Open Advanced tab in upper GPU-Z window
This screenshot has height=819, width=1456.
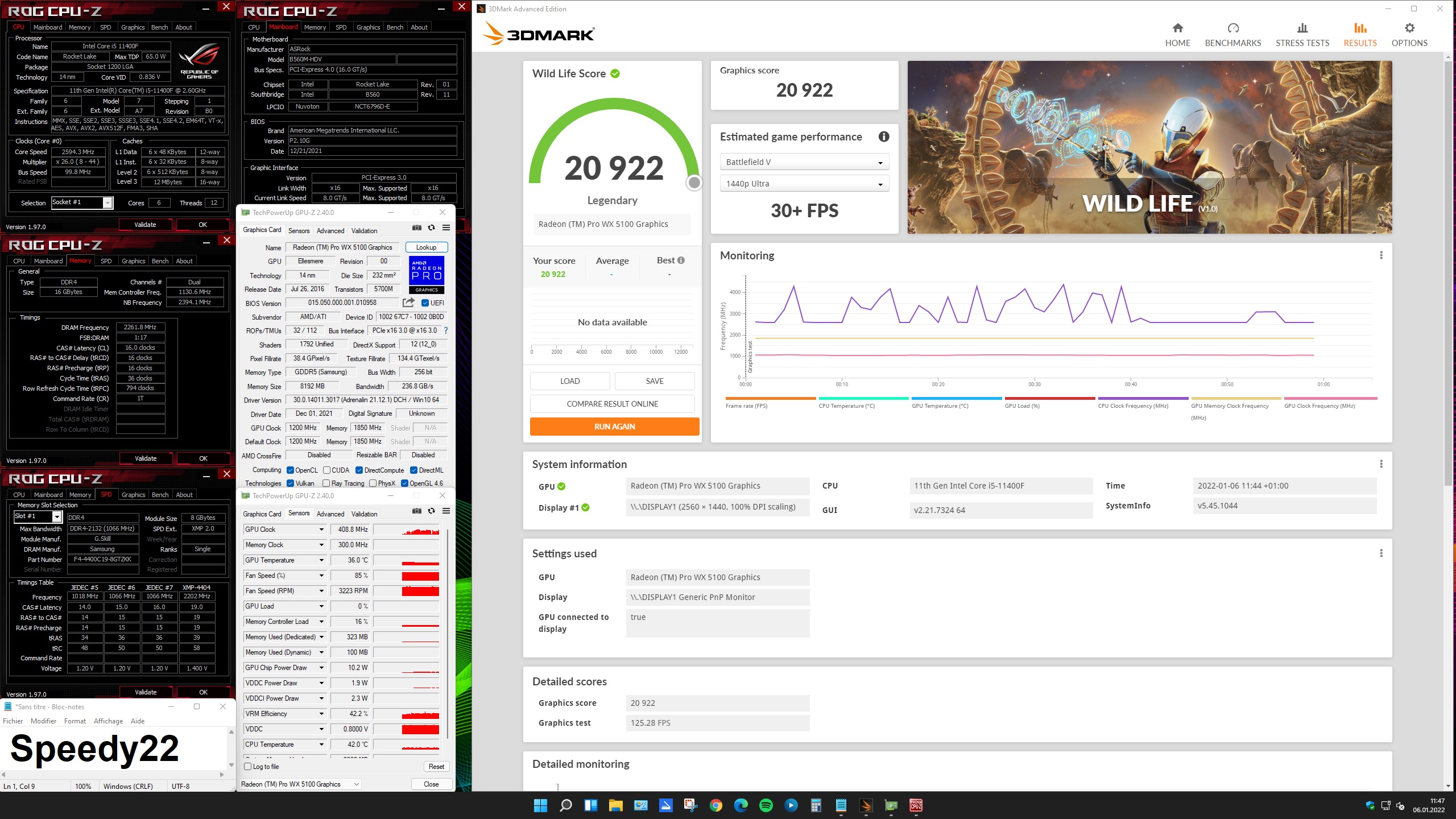[x=330, y=231]
